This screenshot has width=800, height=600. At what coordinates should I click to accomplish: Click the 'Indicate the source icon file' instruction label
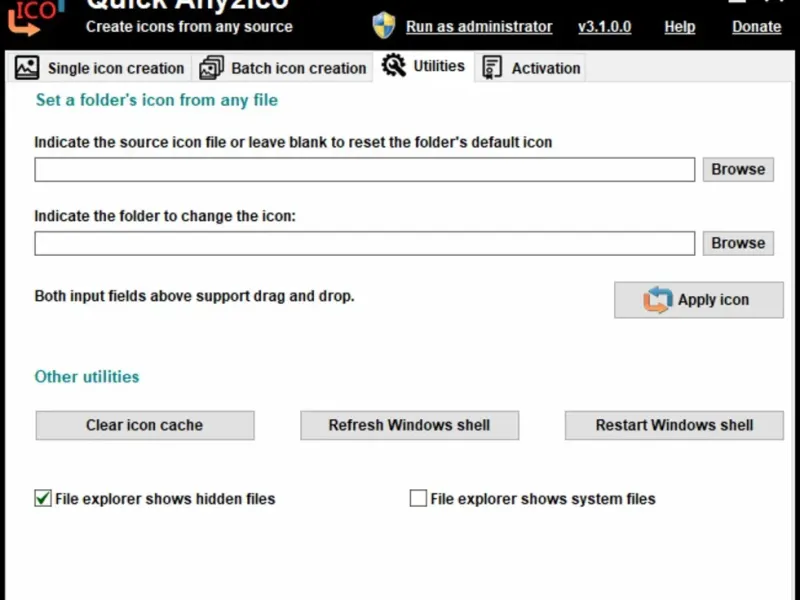coord(293,142)
